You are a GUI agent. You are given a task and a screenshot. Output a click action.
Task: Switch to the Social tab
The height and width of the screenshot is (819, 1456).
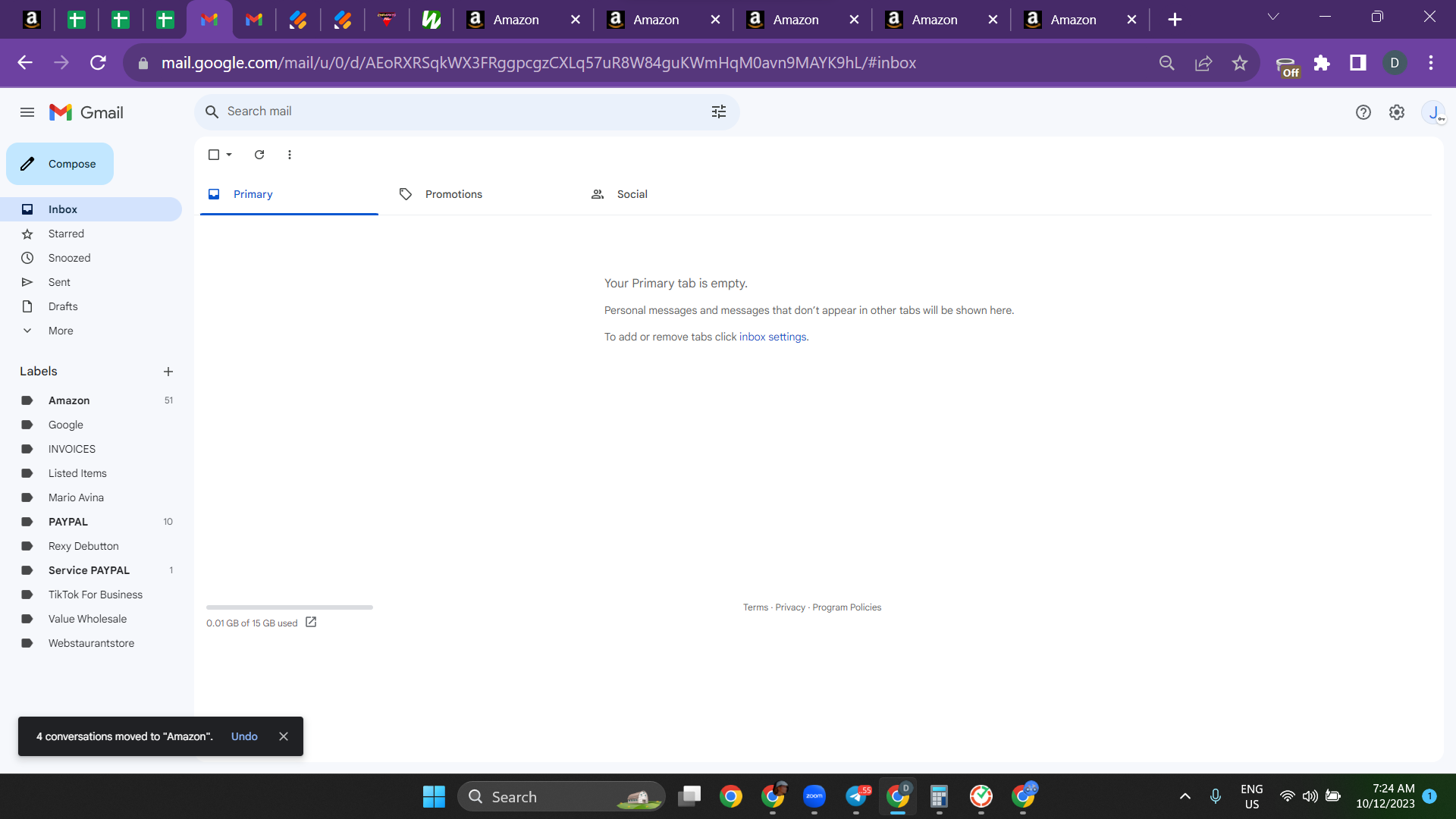pos(673,194)
